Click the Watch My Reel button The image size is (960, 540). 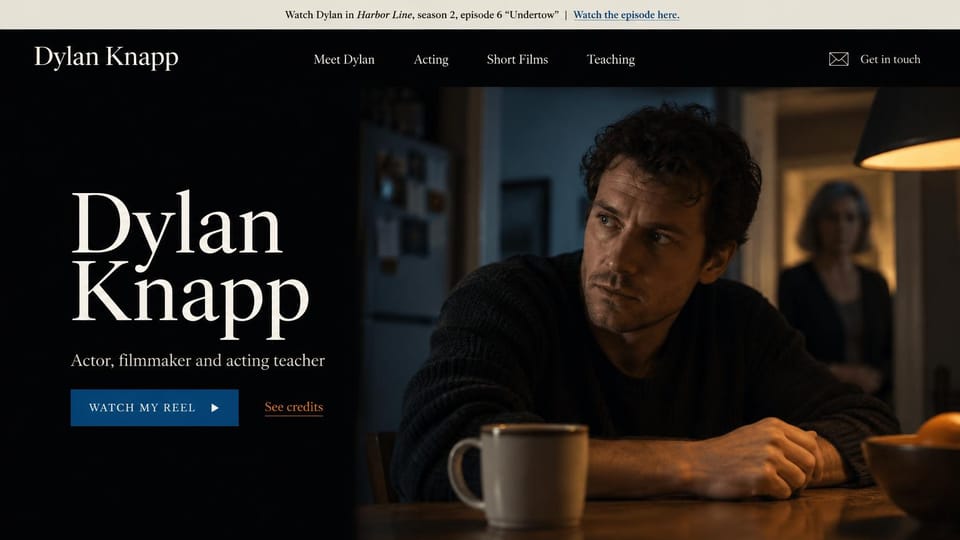154,407
